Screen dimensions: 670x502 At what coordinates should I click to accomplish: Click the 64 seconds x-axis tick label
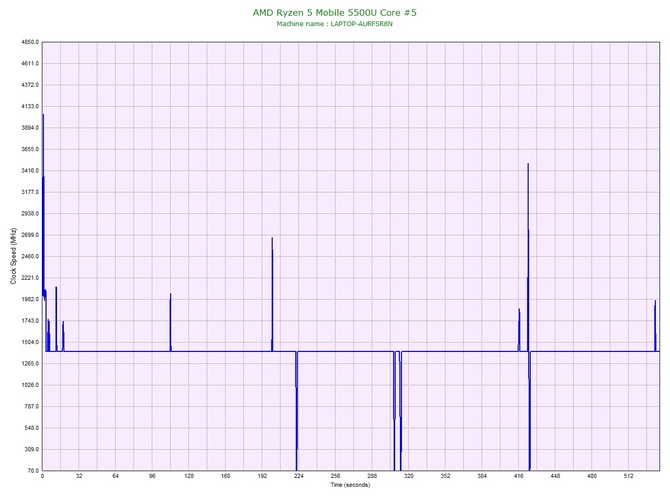tap(115, 476)
